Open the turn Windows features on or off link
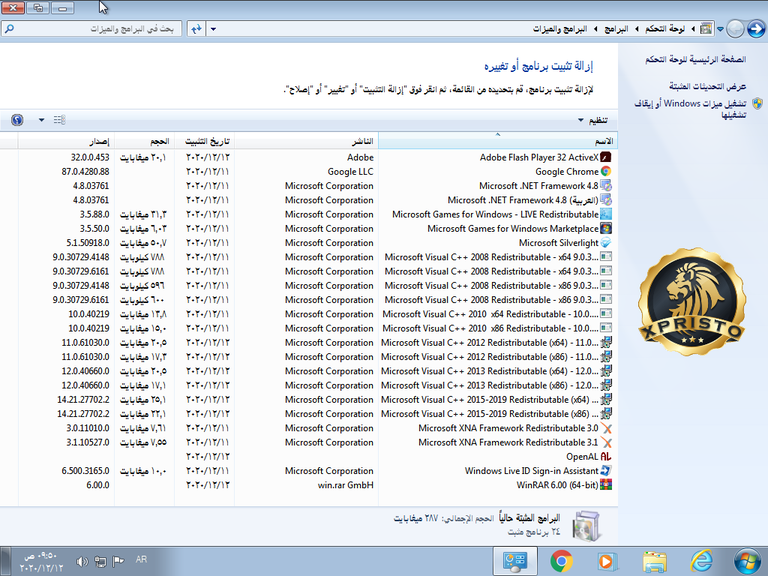The height and width of the screenshot is (576, 768). [690, 109]
